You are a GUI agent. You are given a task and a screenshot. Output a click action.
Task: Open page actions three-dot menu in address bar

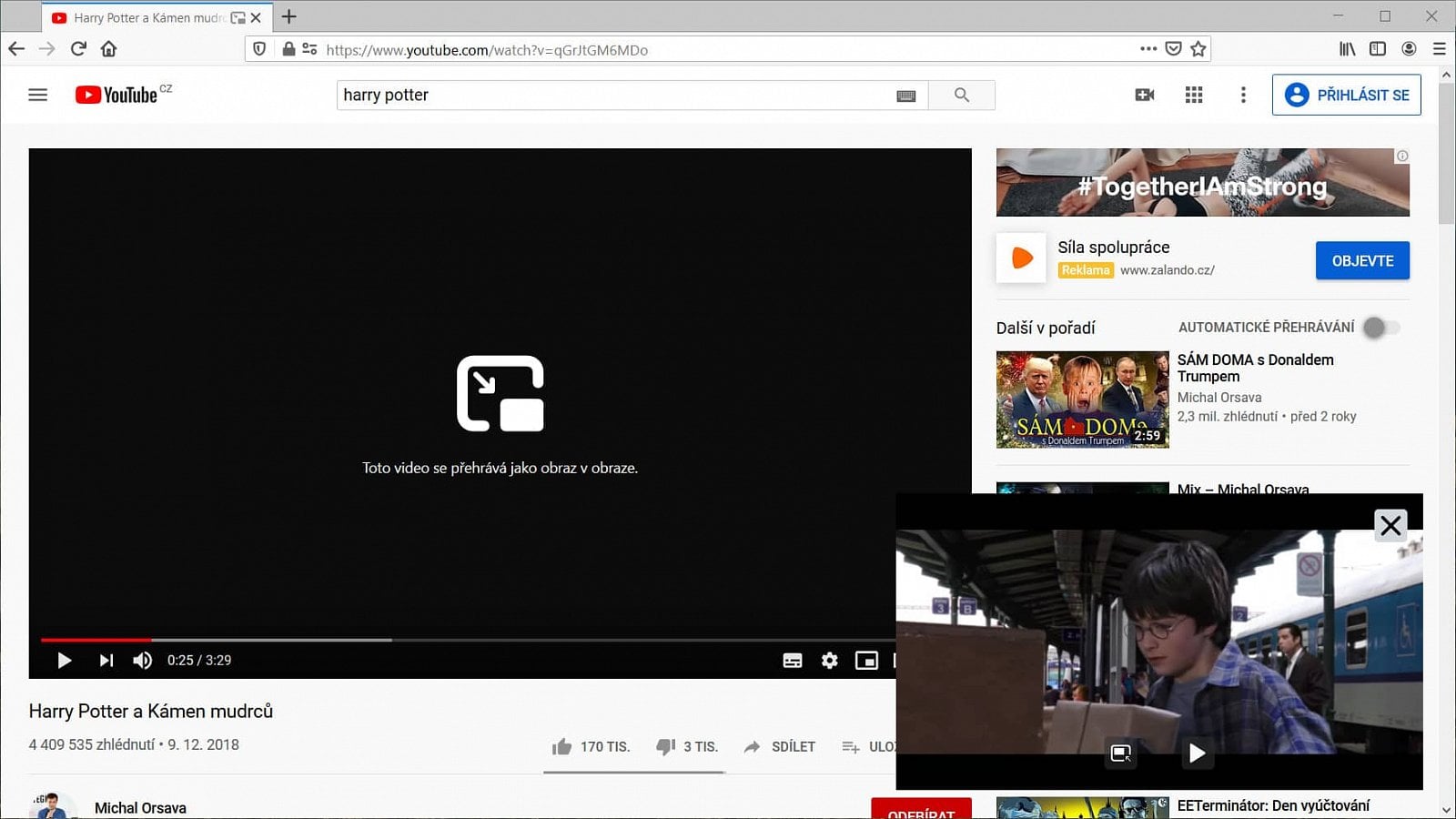point(1148,49)
